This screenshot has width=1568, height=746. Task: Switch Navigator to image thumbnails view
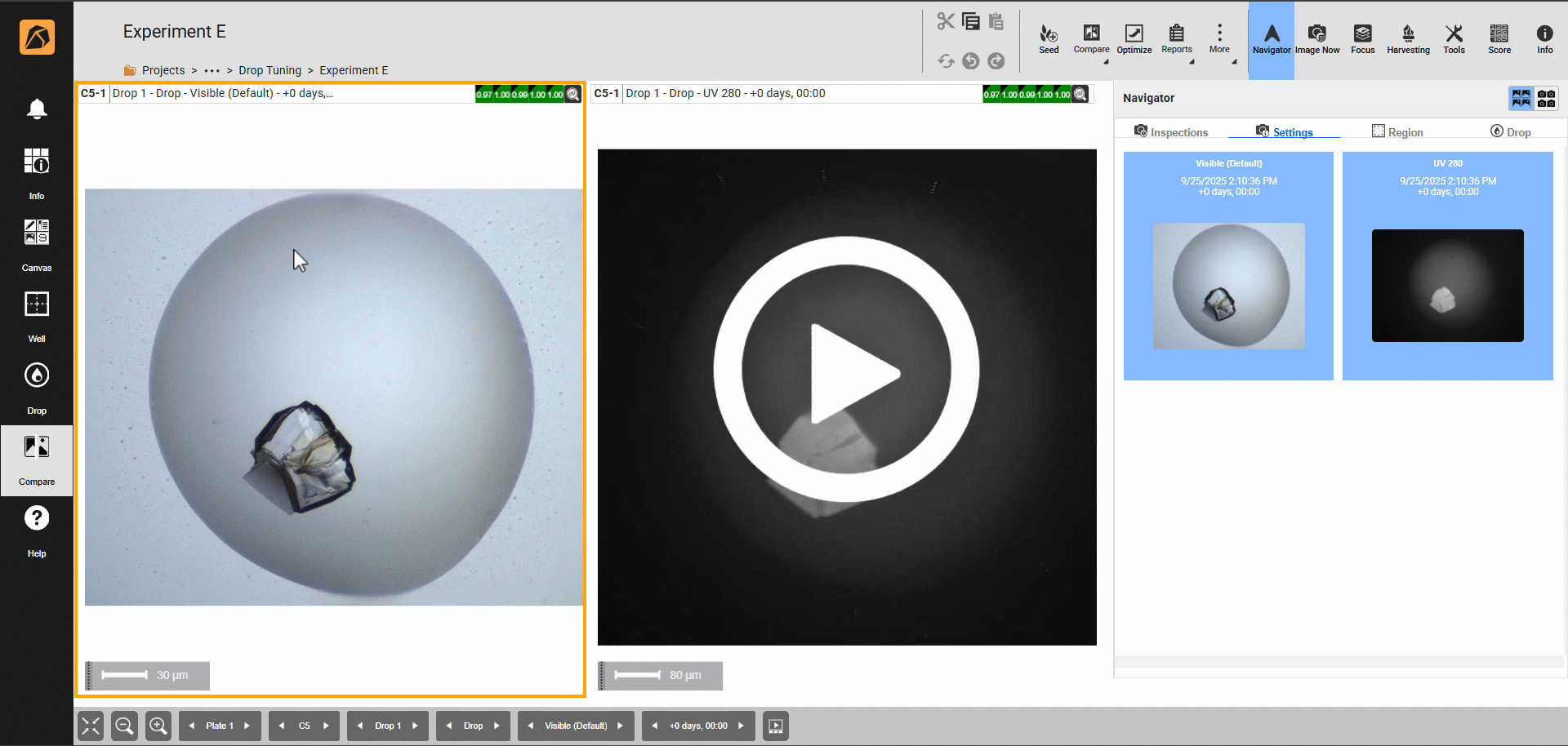click(x=1521, y=99)
